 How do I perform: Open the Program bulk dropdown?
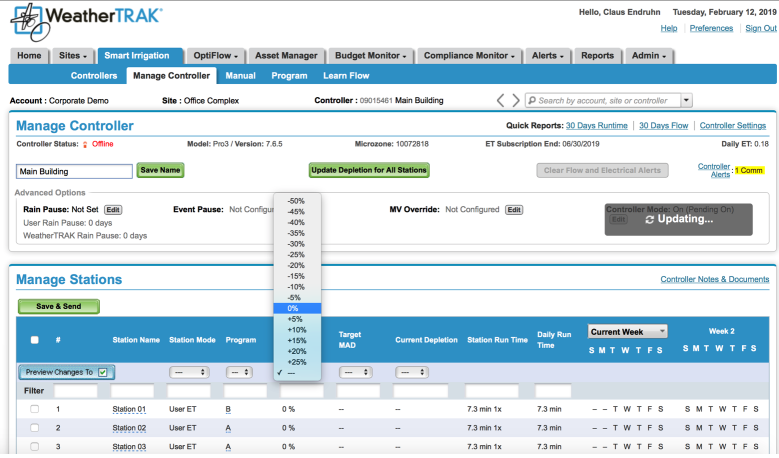[239, 372]
